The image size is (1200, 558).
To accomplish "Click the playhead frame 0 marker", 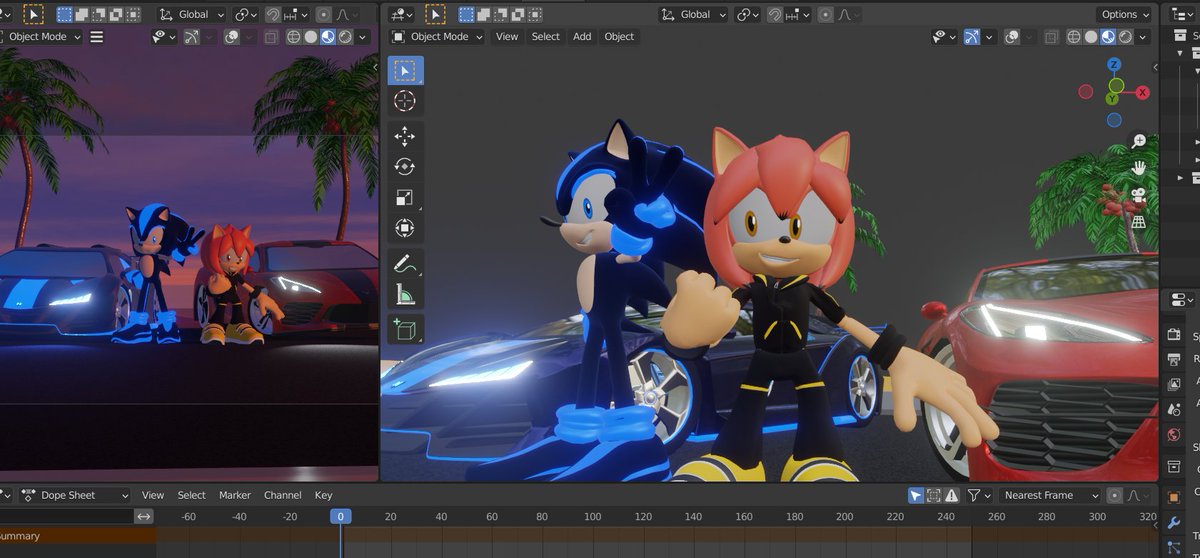I will 341,516.
